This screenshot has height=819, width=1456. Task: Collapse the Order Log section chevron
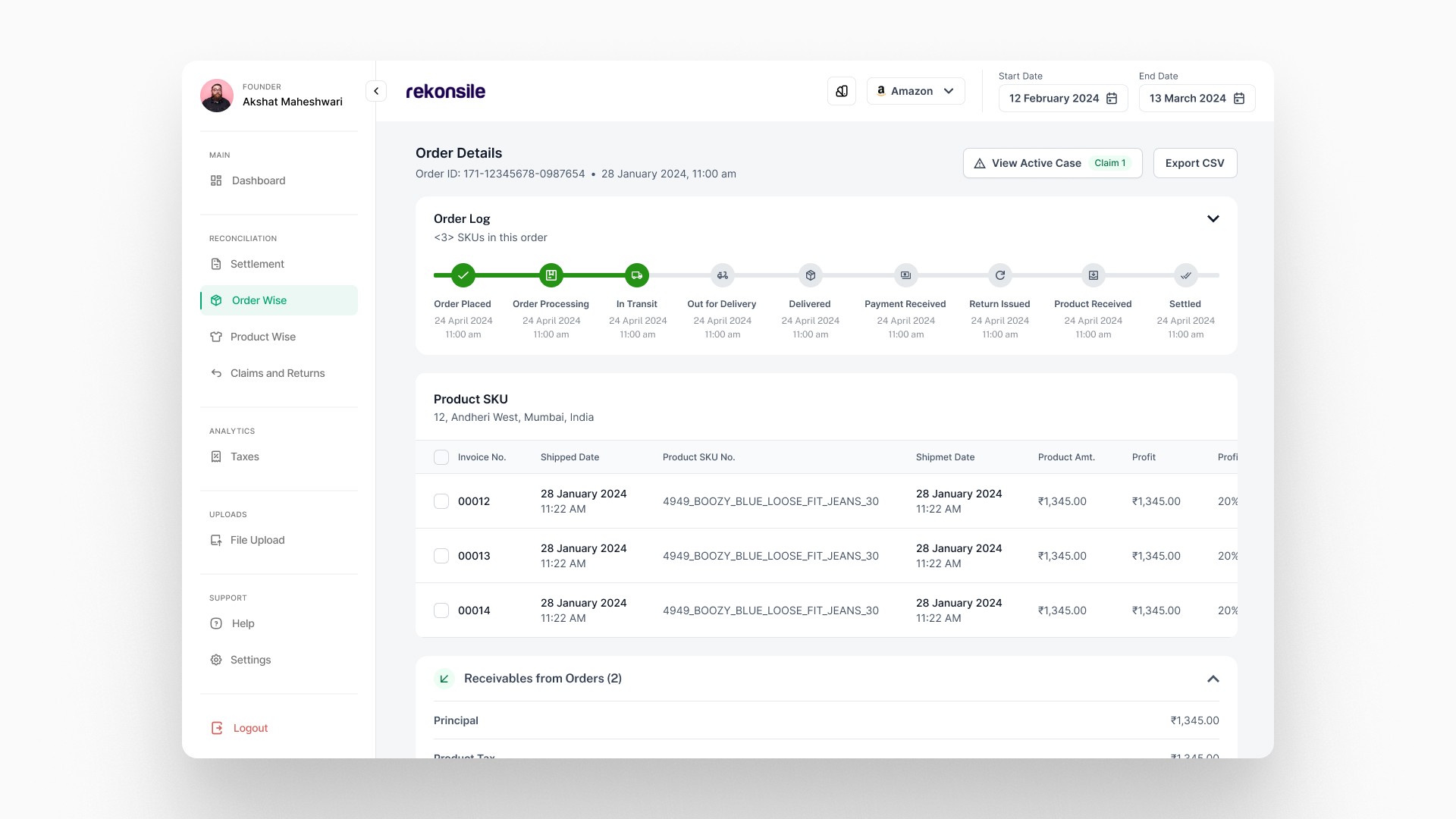[x=1213, y=218]
